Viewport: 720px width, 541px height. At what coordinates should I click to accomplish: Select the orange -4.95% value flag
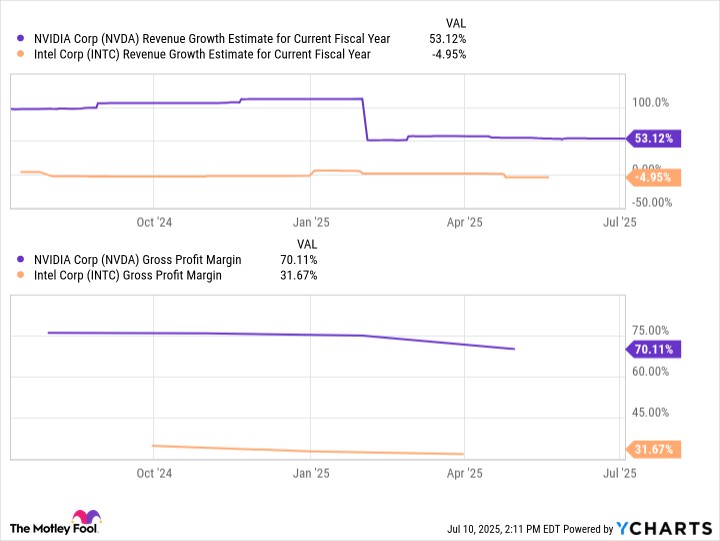point(654,177)
